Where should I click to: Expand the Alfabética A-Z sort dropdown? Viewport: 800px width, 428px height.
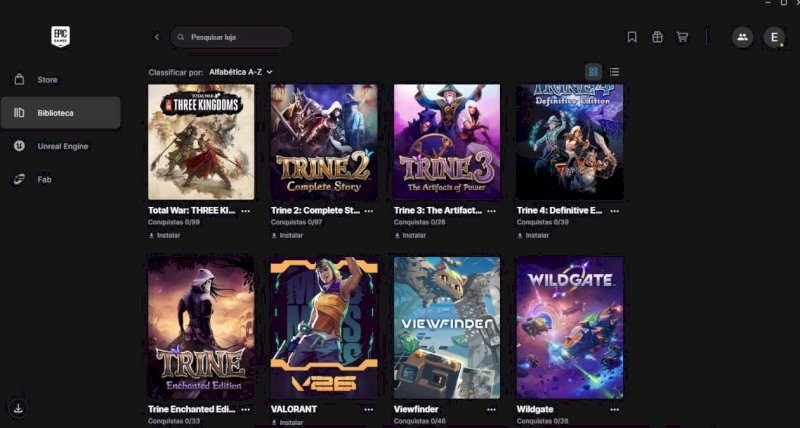pyautogui.click(x=241, y=72)
